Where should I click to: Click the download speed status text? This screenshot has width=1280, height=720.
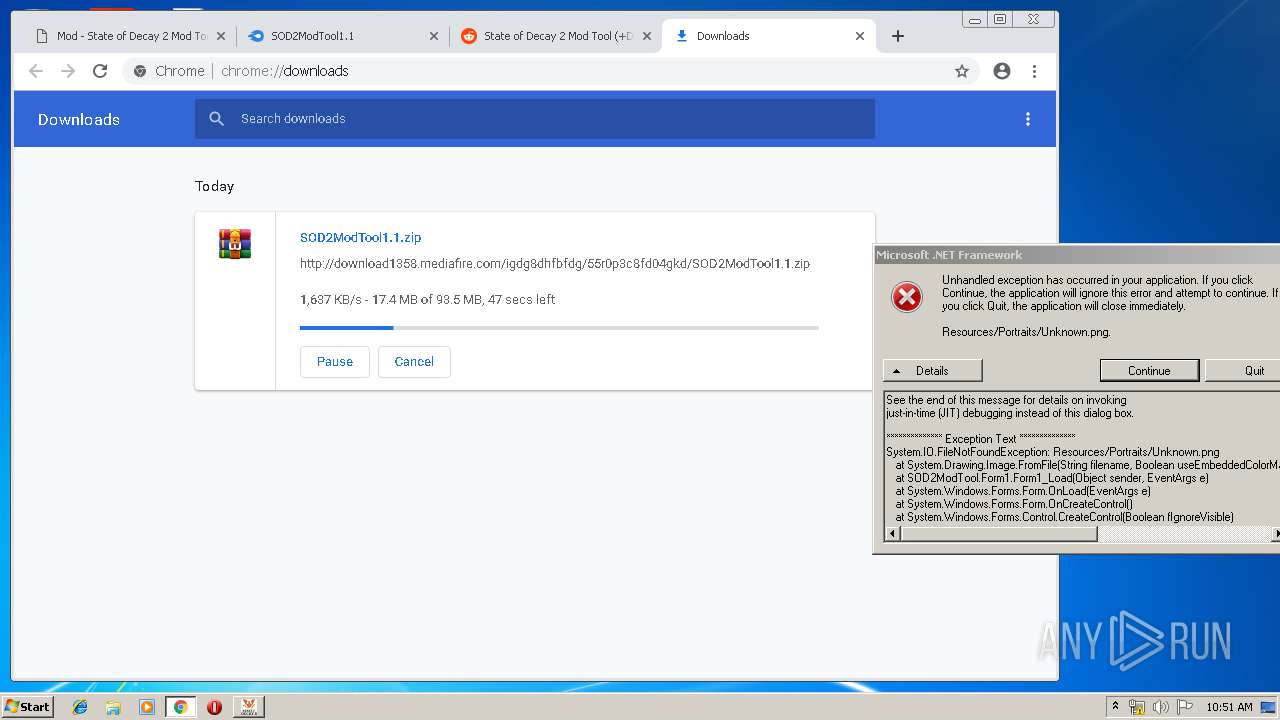[x=427, y=299]
